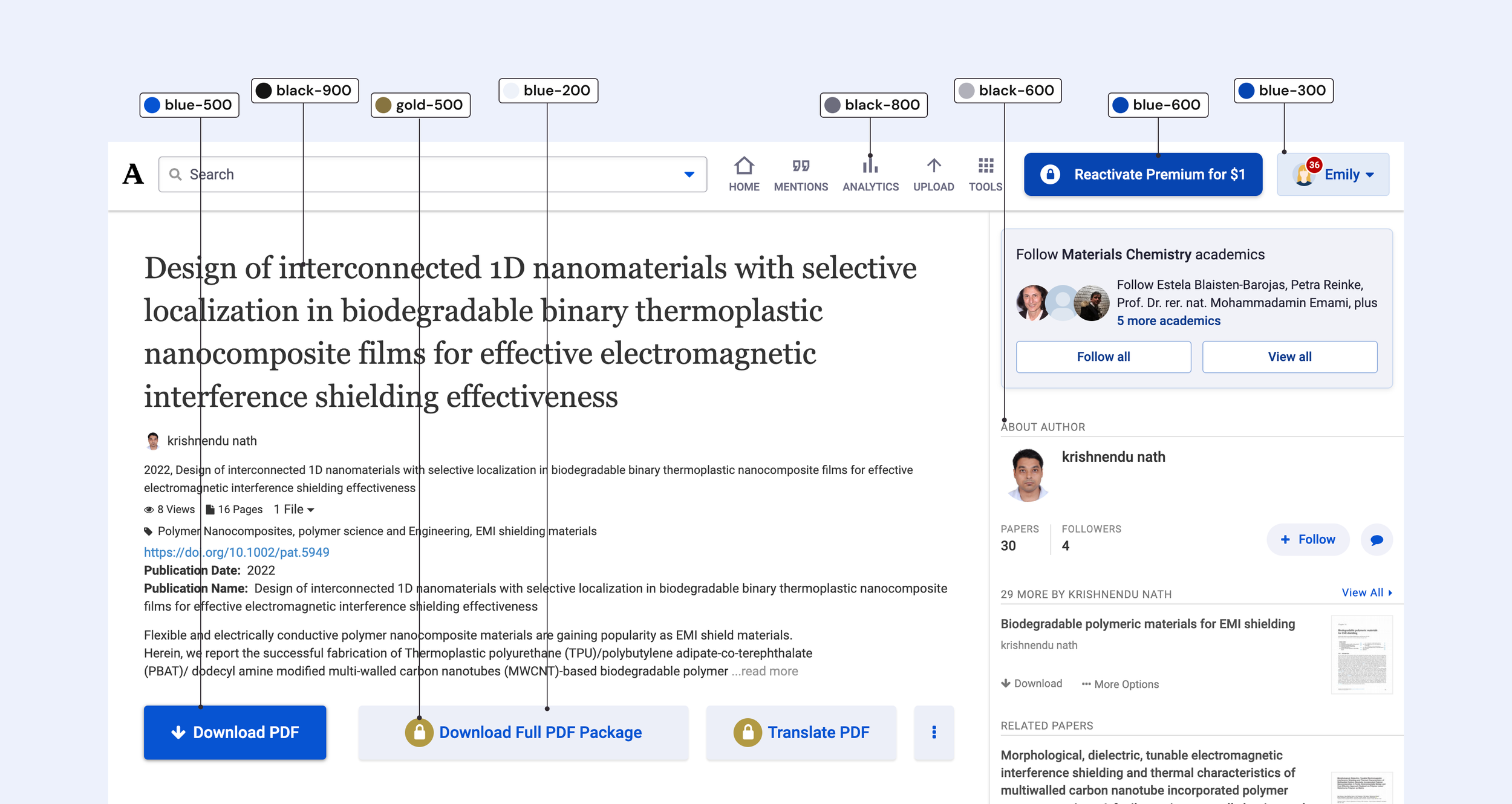Open the three-dot more options button
The height and width of the screenshot is (804, 1512).
click(933, 732)
